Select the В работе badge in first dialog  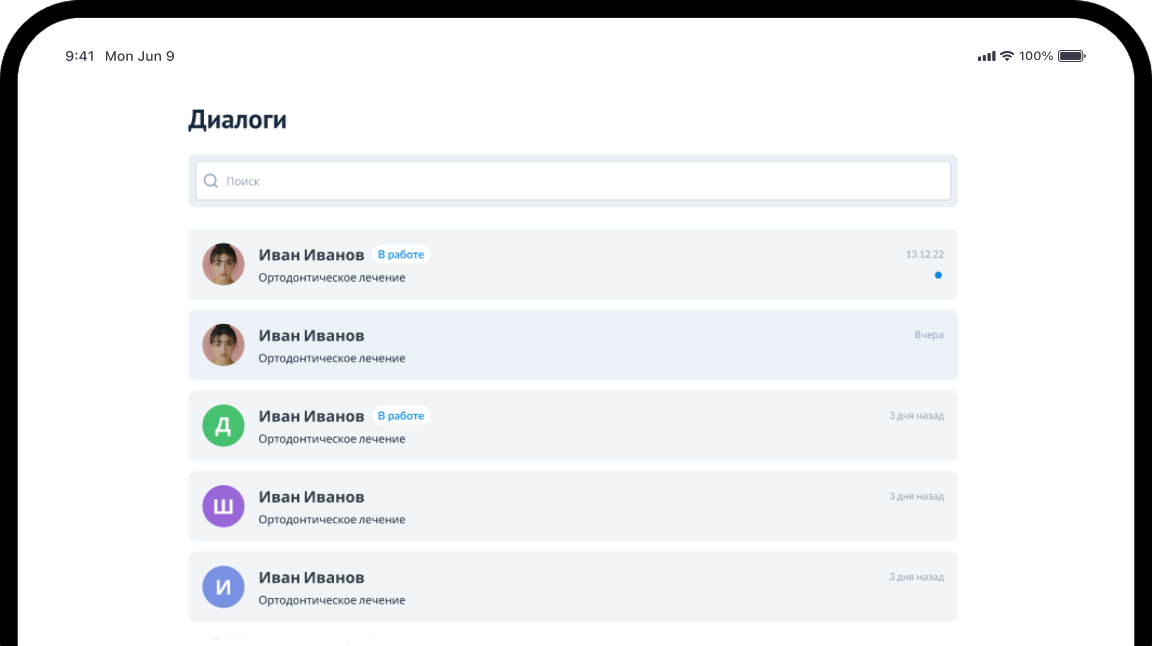click(x=401, y=255)
